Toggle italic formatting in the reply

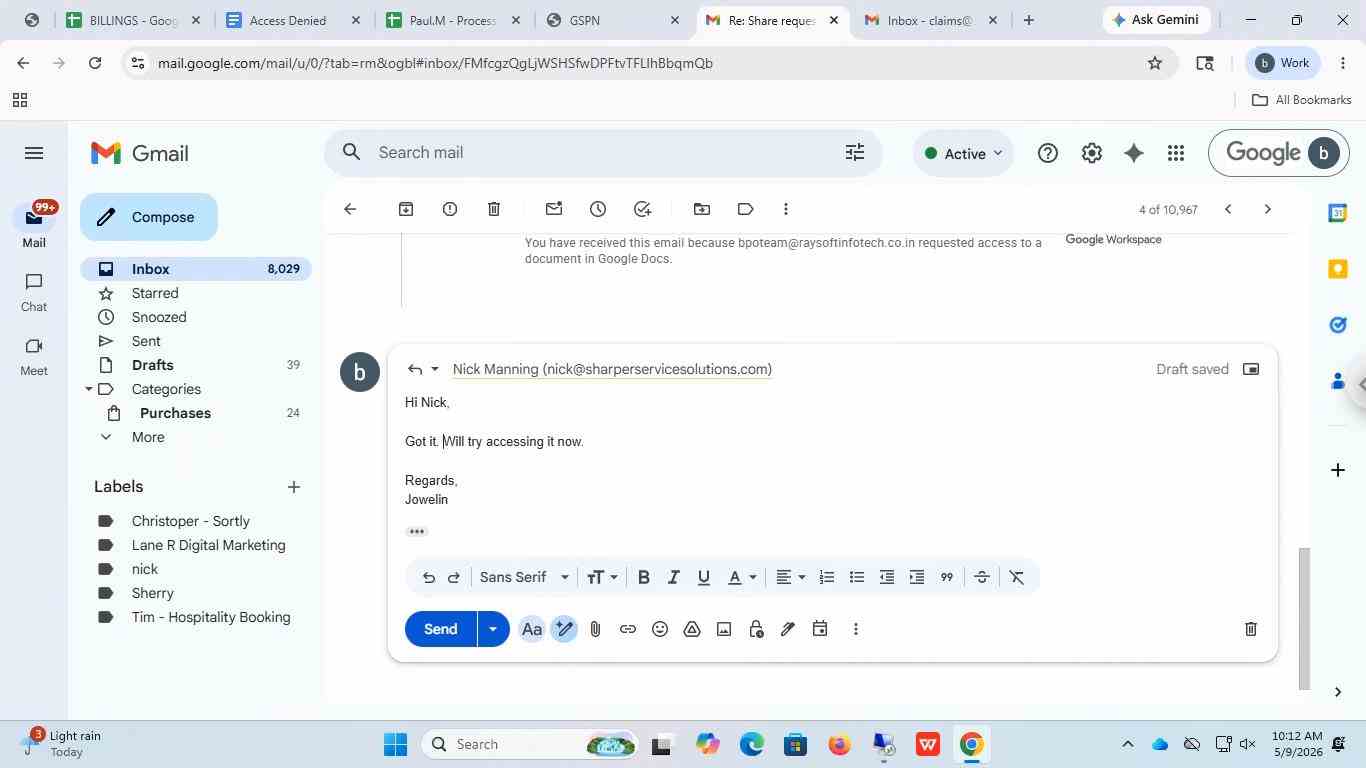coord(674,577)
